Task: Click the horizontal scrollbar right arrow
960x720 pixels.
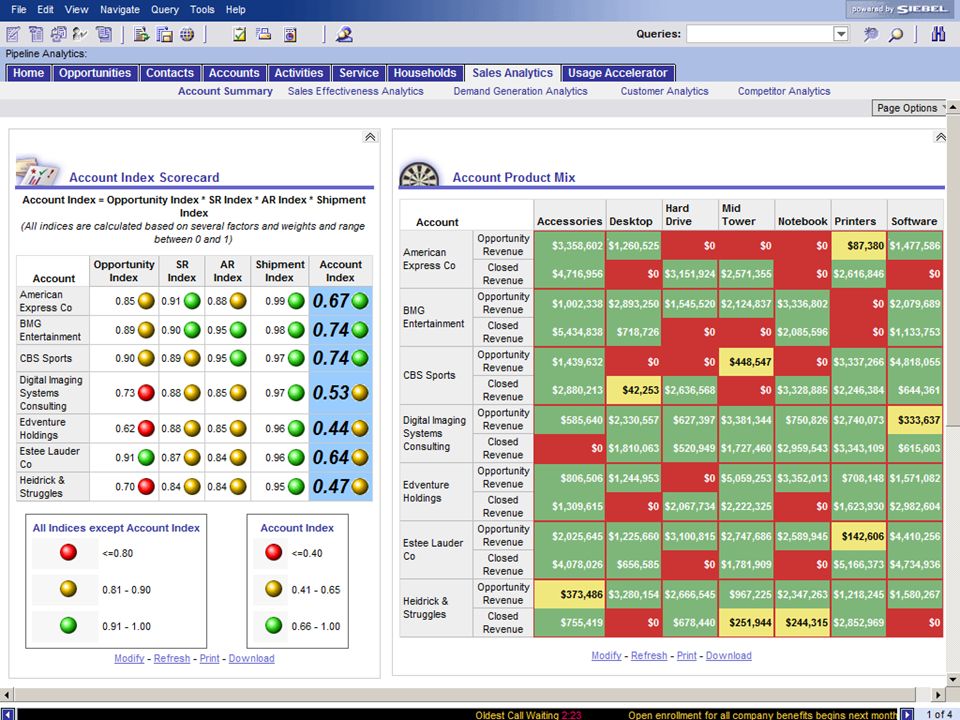Action: [938, 695]
